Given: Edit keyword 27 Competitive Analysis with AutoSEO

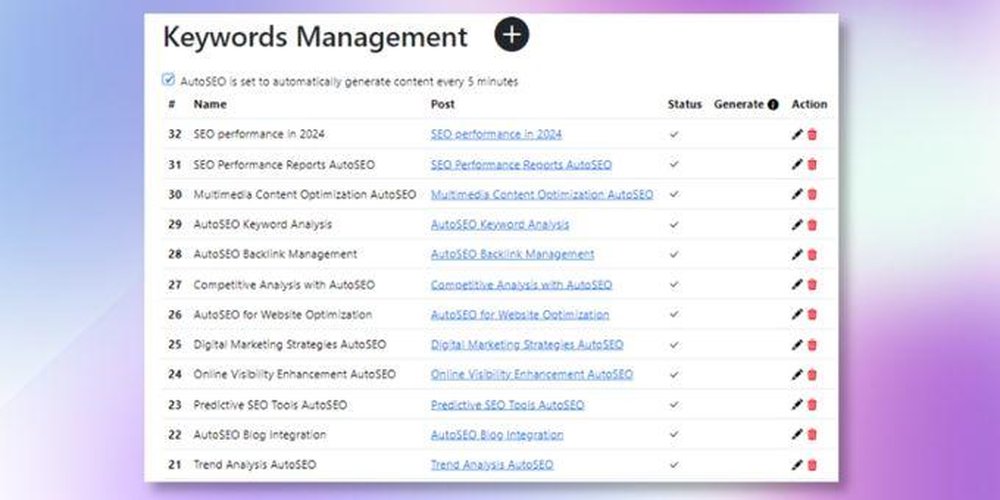Looking at the screenshot, I should point(797,284).
